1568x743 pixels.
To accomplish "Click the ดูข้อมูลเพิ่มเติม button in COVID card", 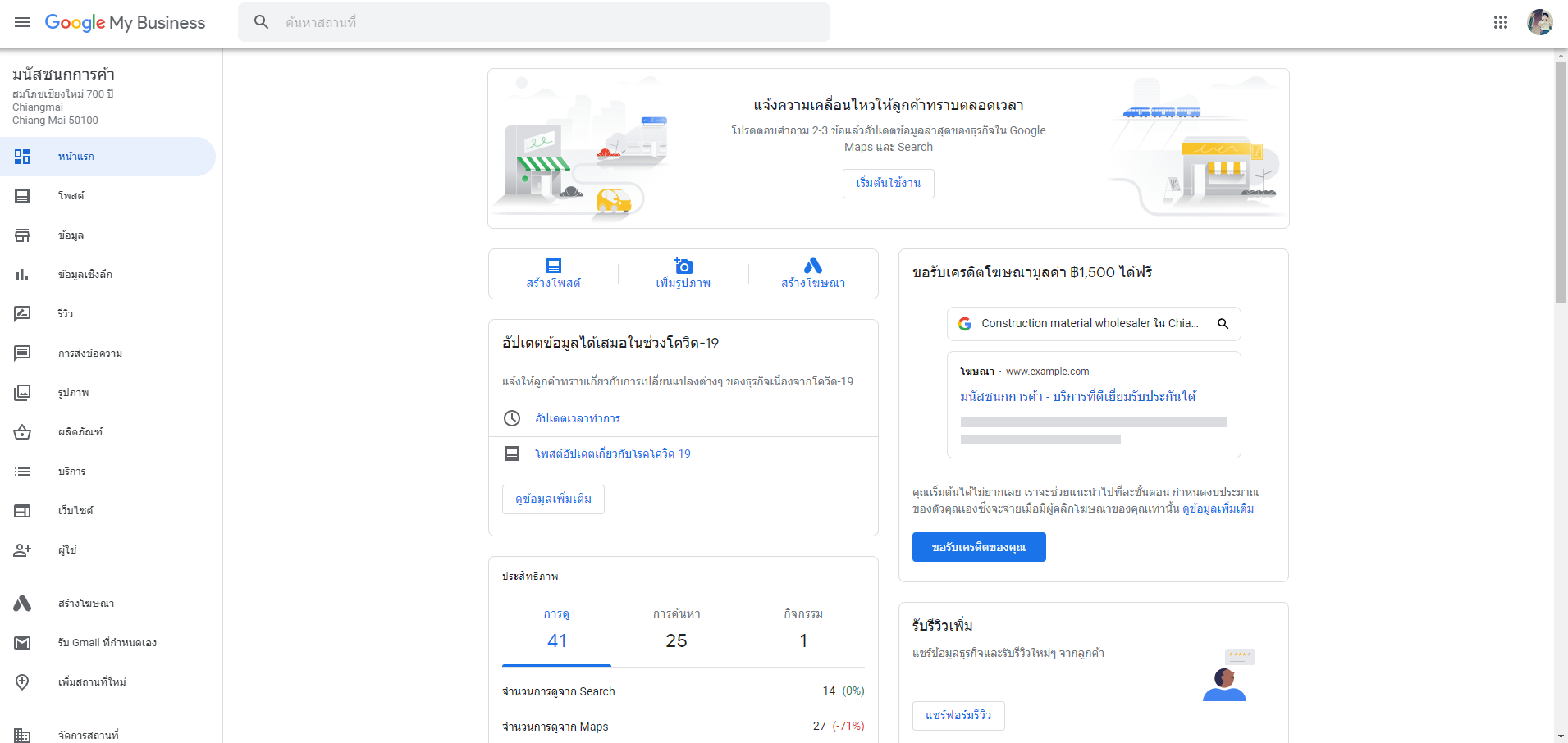I will click(553, 499).
